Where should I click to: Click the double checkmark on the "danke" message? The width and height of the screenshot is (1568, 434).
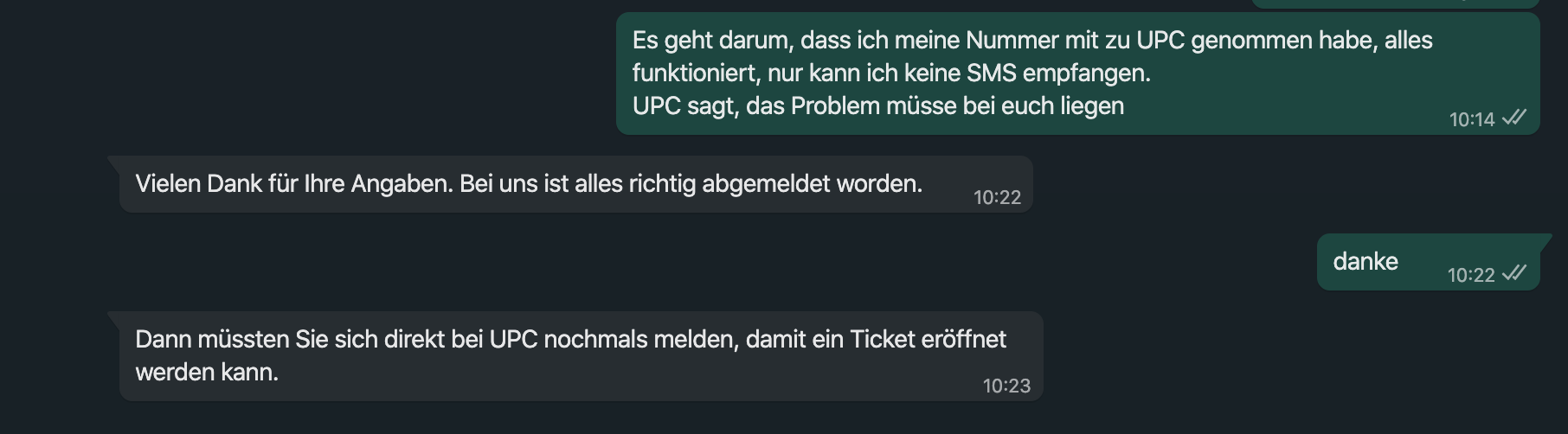(x=1514, y=273)
